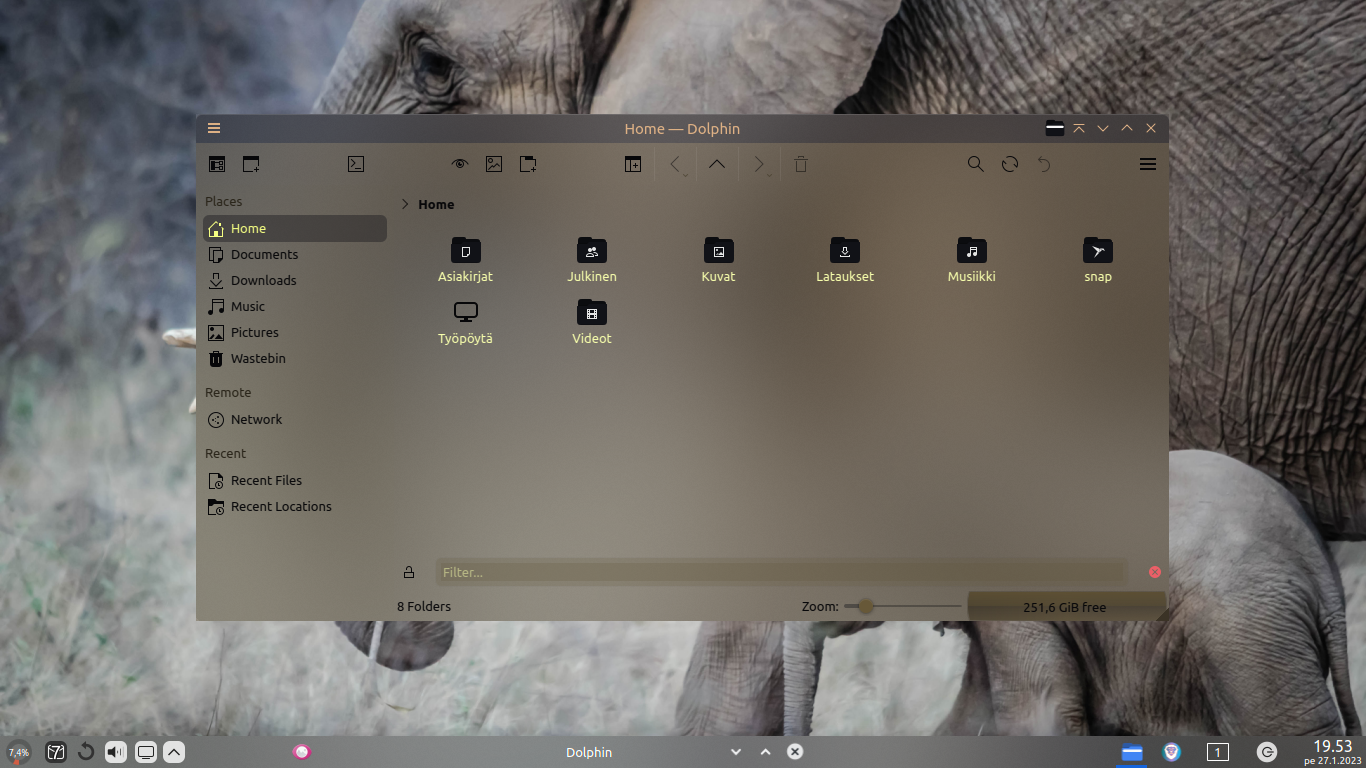Viewport: 1366px width, 768px height.
Task: Open Network under Remote
Action: [295, 419]
